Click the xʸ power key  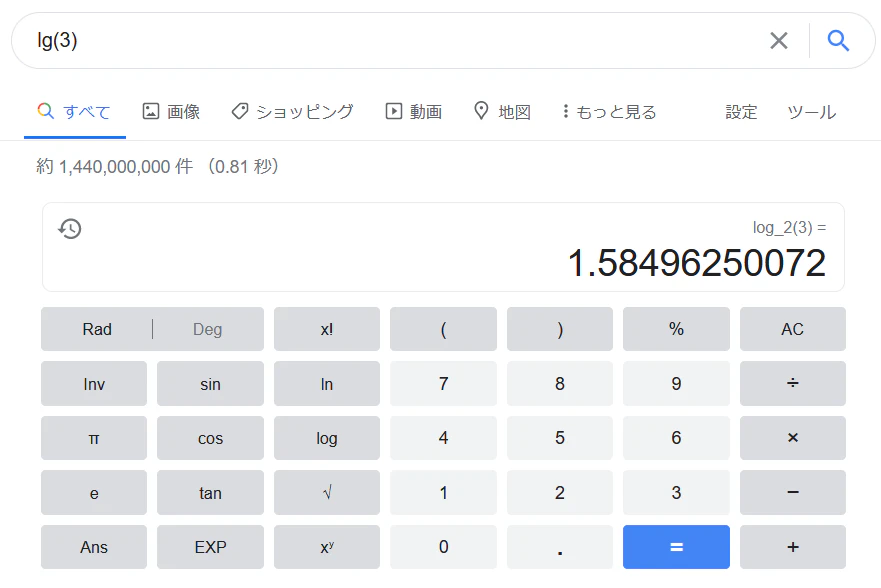tap(327, 547)
